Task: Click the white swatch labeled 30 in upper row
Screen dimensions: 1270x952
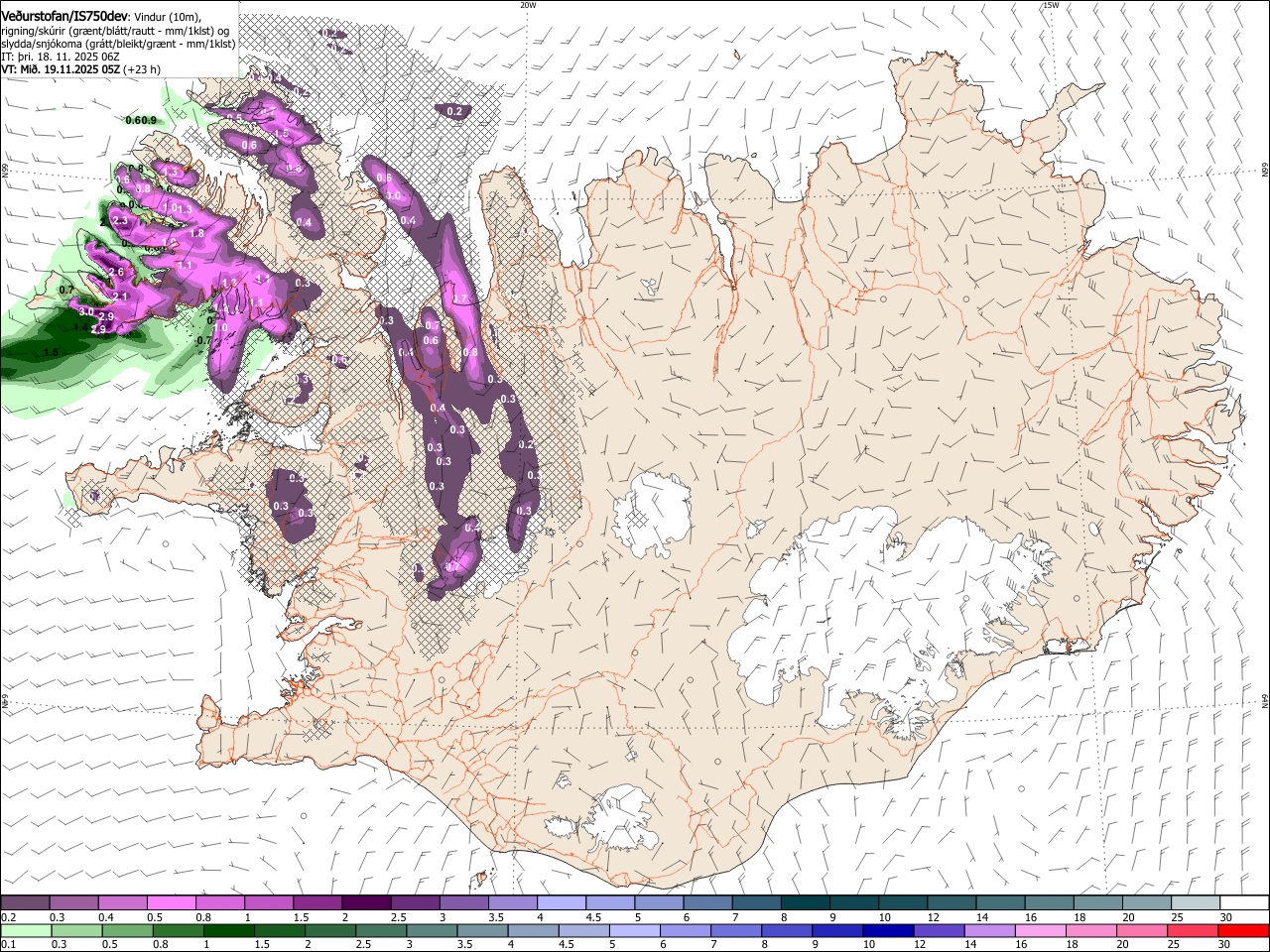Action: (x=1243, y=902)
